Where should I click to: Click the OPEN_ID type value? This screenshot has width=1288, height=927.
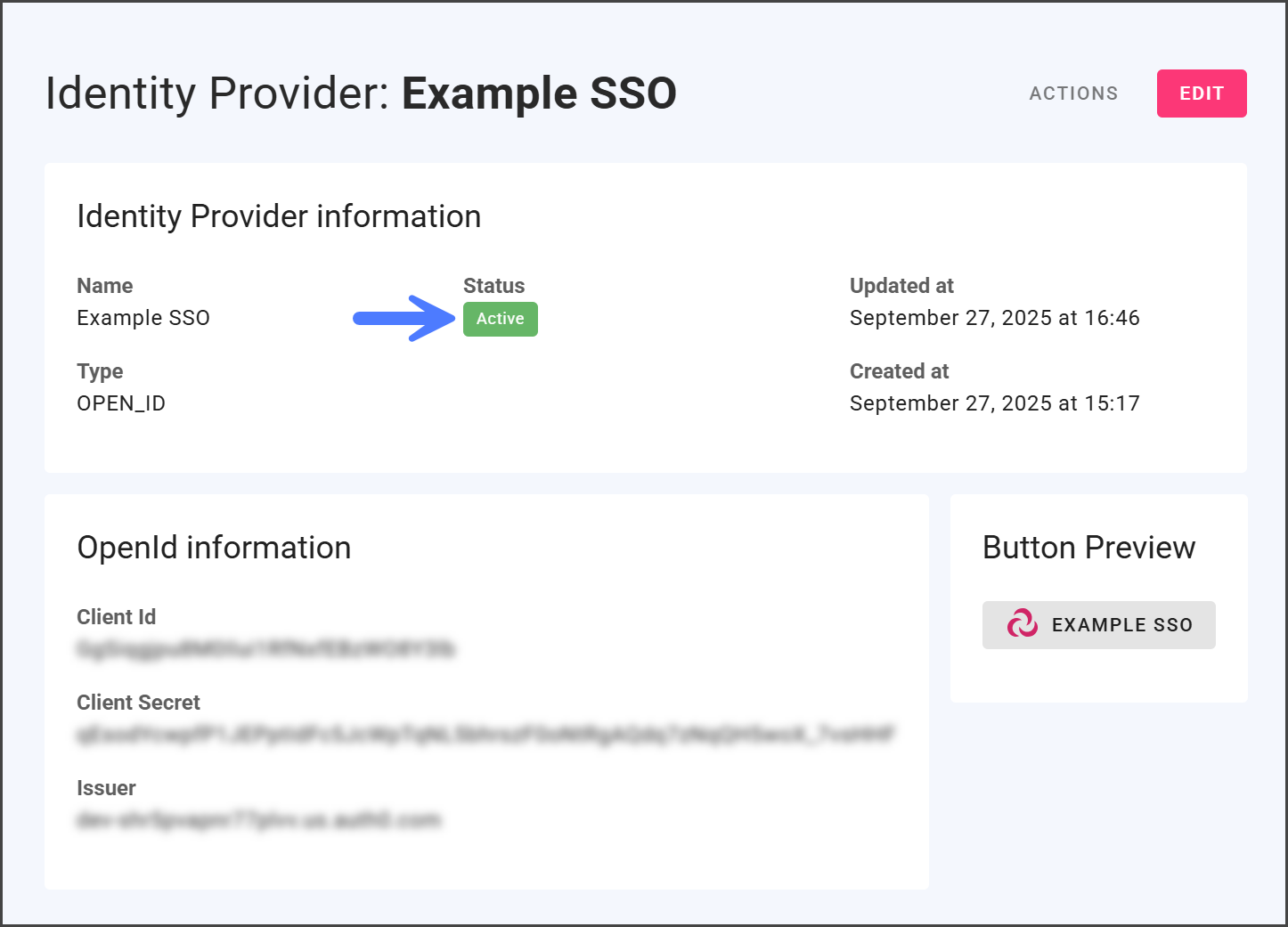coord(121,403)
